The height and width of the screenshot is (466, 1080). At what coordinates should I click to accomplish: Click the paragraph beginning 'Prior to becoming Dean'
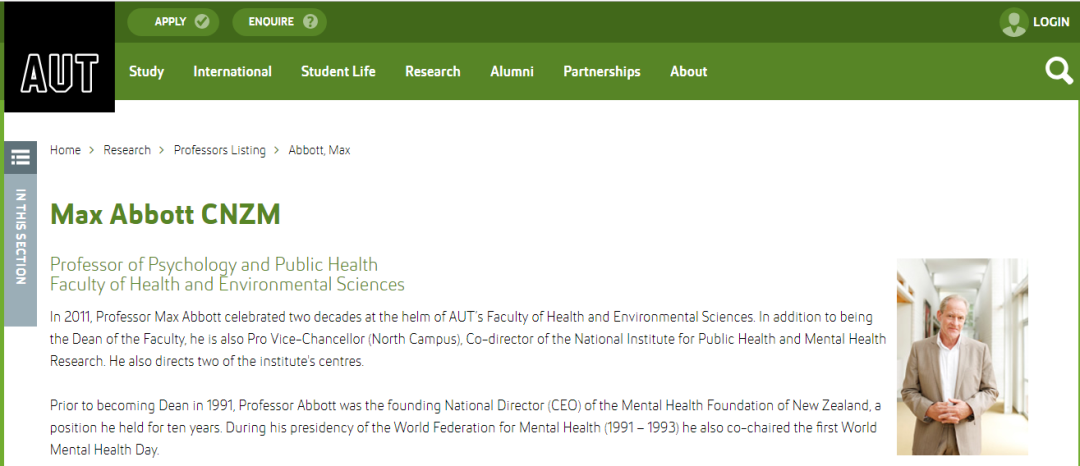coord(465,427)
